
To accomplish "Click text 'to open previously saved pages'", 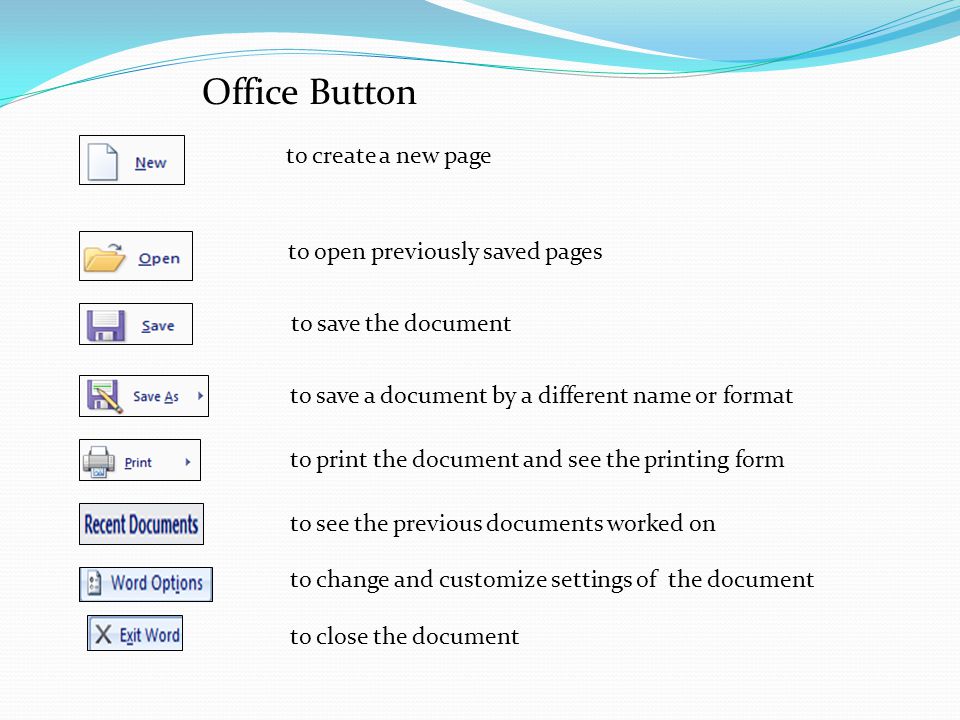I will (x=445, y=252).
